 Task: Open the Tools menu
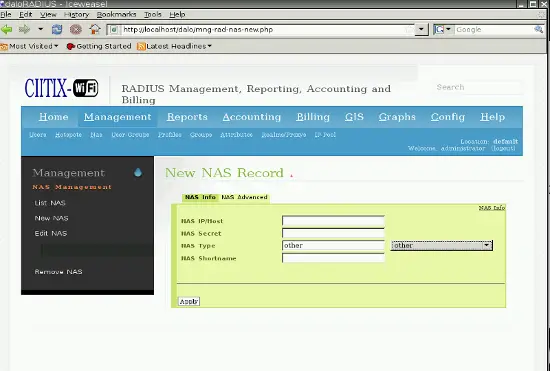tap(153, 14)
